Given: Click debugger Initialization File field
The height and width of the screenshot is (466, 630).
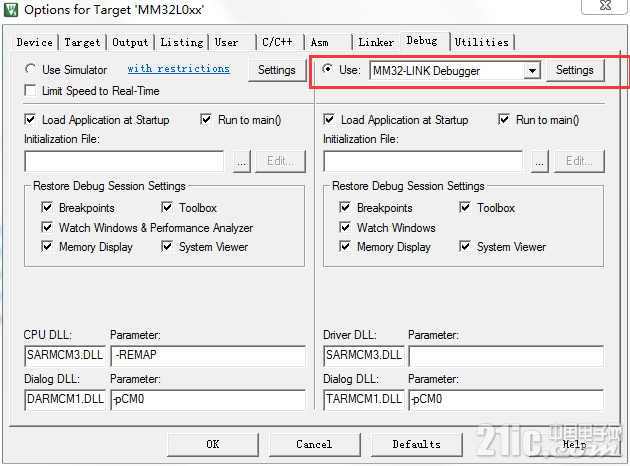Looking at the screenshot, I should pos(423,161).
